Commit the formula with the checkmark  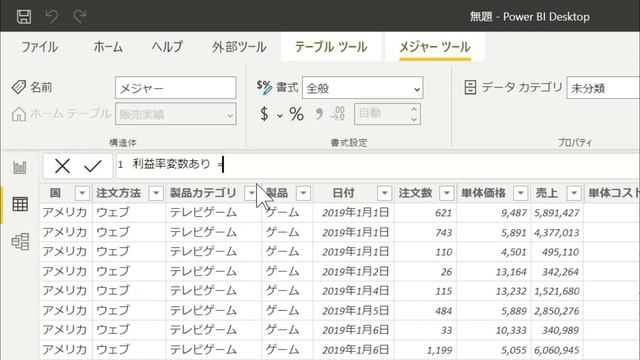click(x=93, y=166)
